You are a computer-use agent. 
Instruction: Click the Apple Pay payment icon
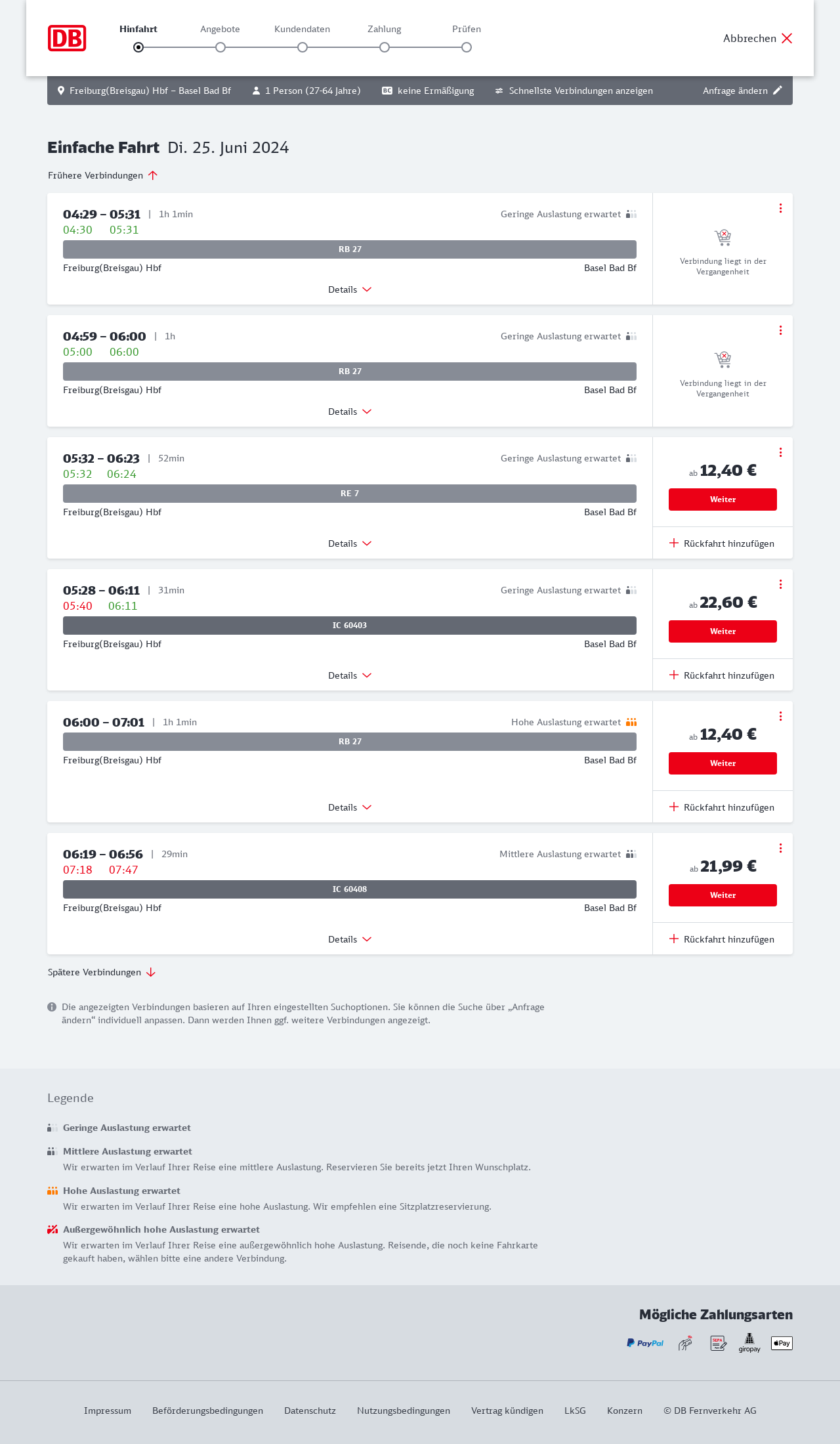tap(782, 1343)
